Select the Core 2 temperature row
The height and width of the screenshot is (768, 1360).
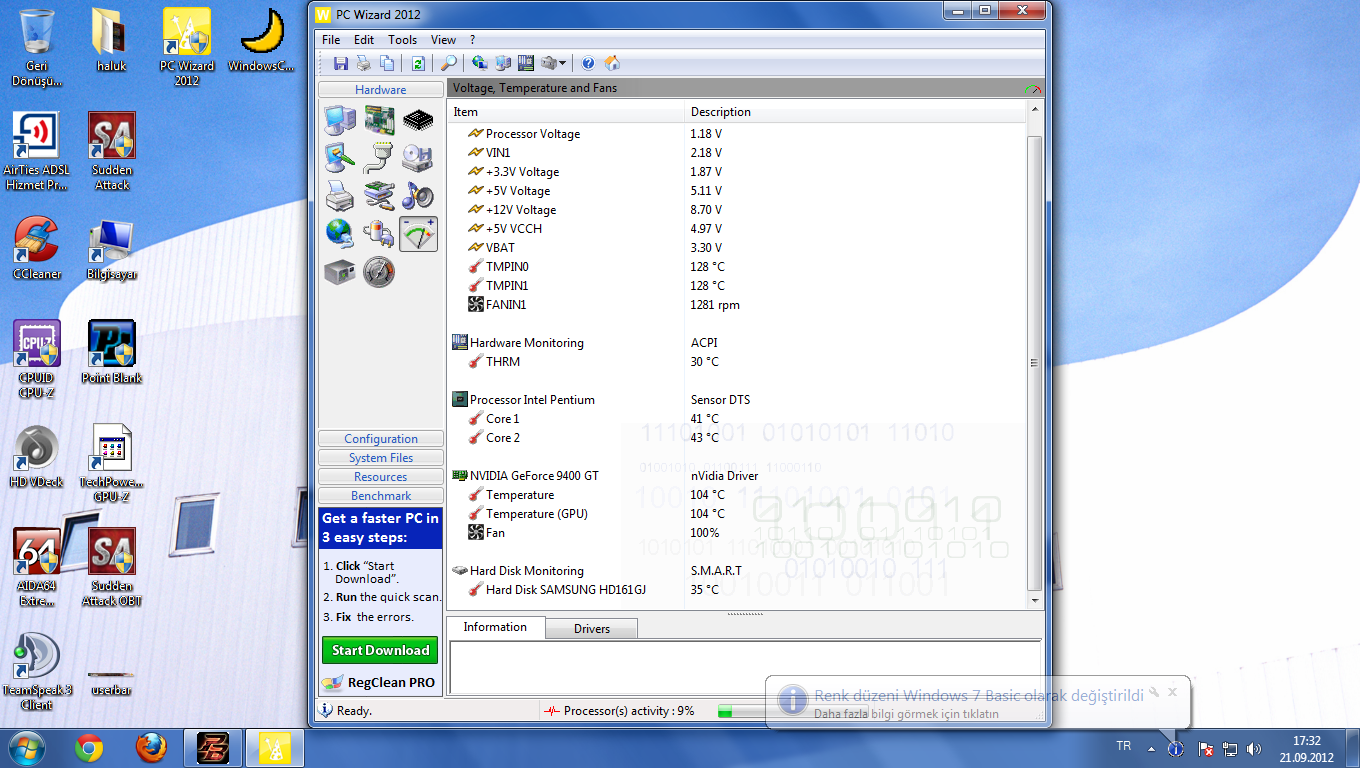tap(736, 438)
